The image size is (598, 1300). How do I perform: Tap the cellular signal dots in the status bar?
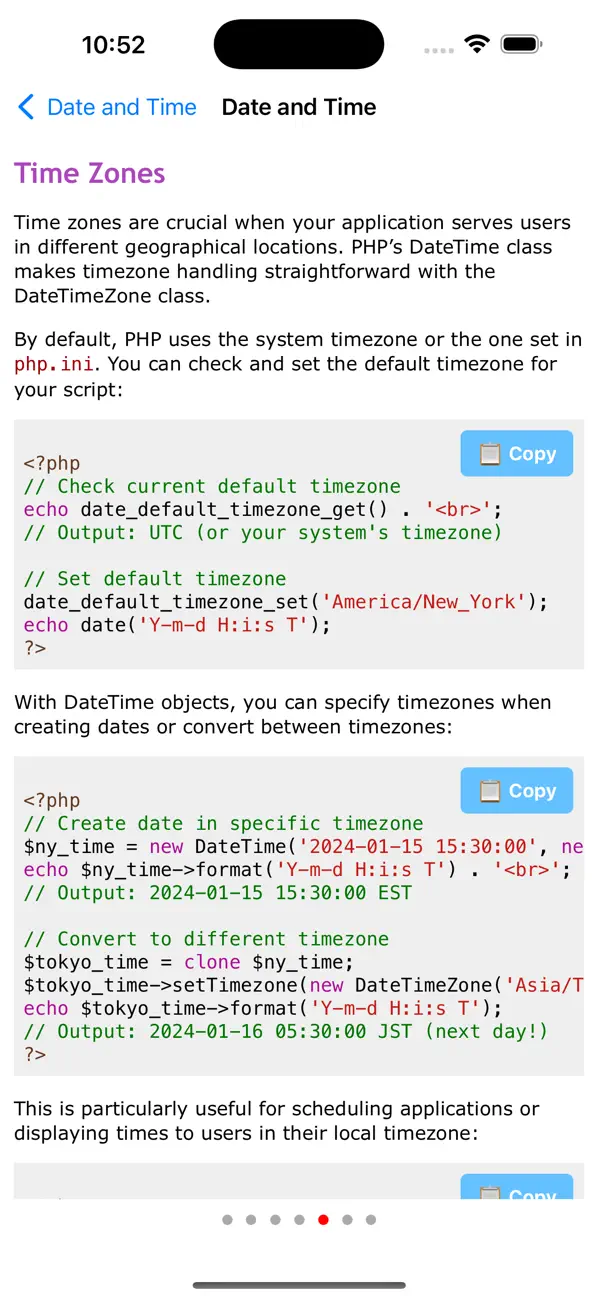(438, 48)
